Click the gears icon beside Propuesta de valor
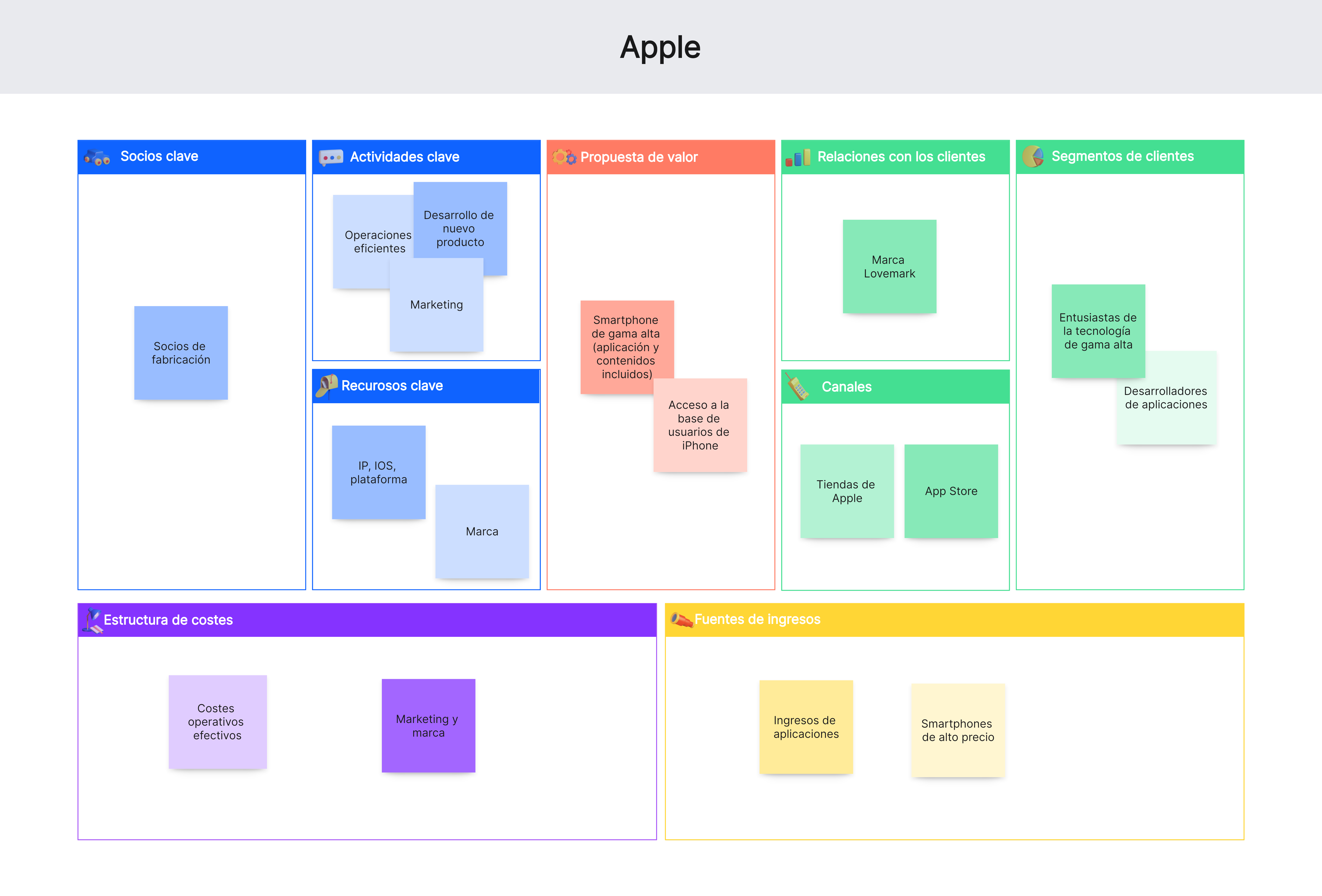Viewport: 1322px width, 896px height. point(564,157)
